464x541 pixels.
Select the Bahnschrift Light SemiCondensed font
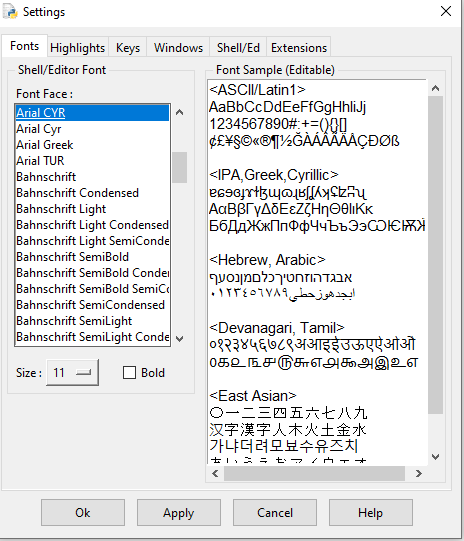[x=92, y=241]
